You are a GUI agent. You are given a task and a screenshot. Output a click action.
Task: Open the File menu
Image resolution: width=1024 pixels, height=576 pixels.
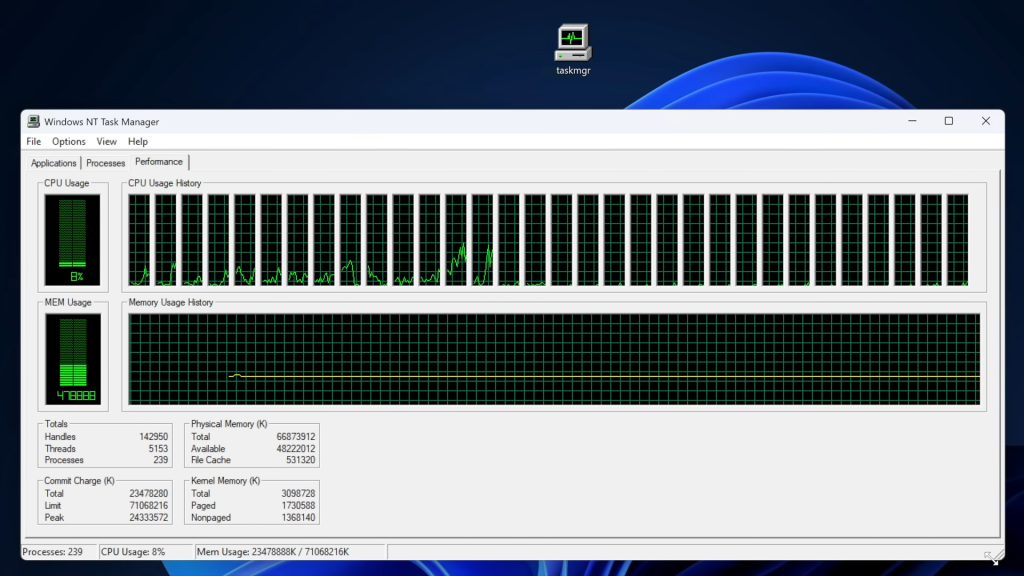(x=34, y=142)
